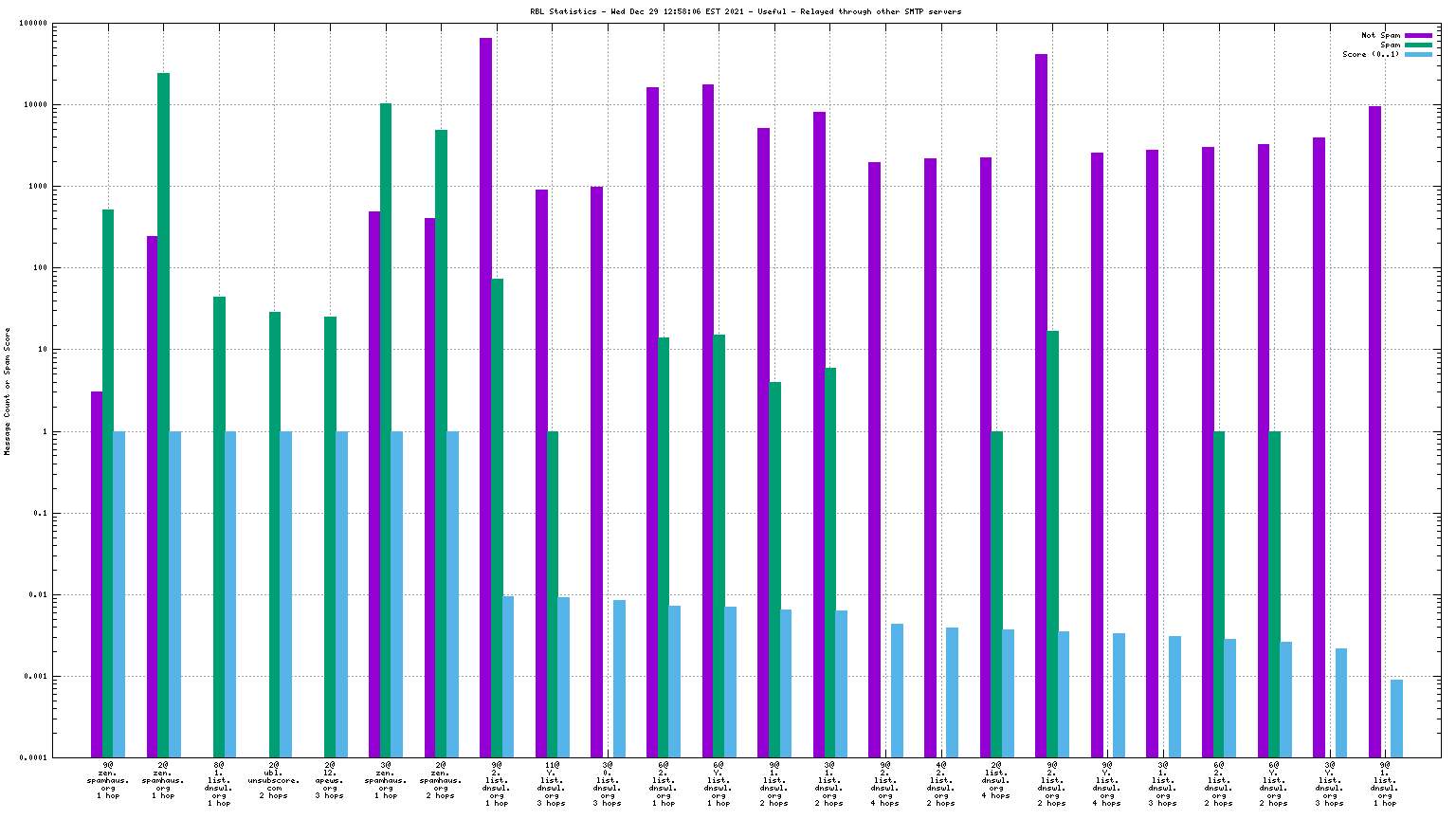Click the ubl.unsubscore.com x-axis label
The width and height of the screenshot is (1456, 819).
274,779
